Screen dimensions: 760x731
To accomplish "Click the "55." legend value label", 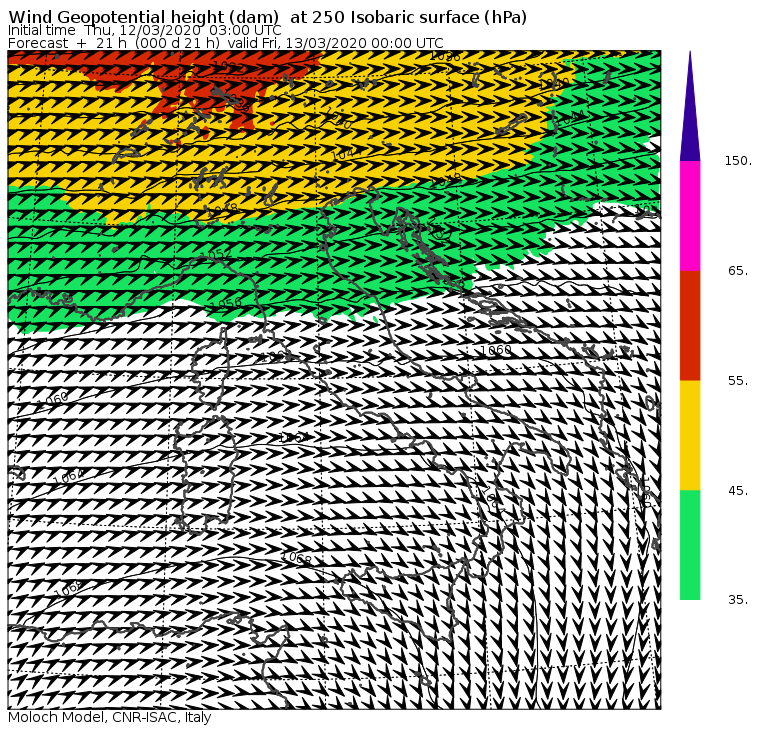I will (x=738, y=381).
